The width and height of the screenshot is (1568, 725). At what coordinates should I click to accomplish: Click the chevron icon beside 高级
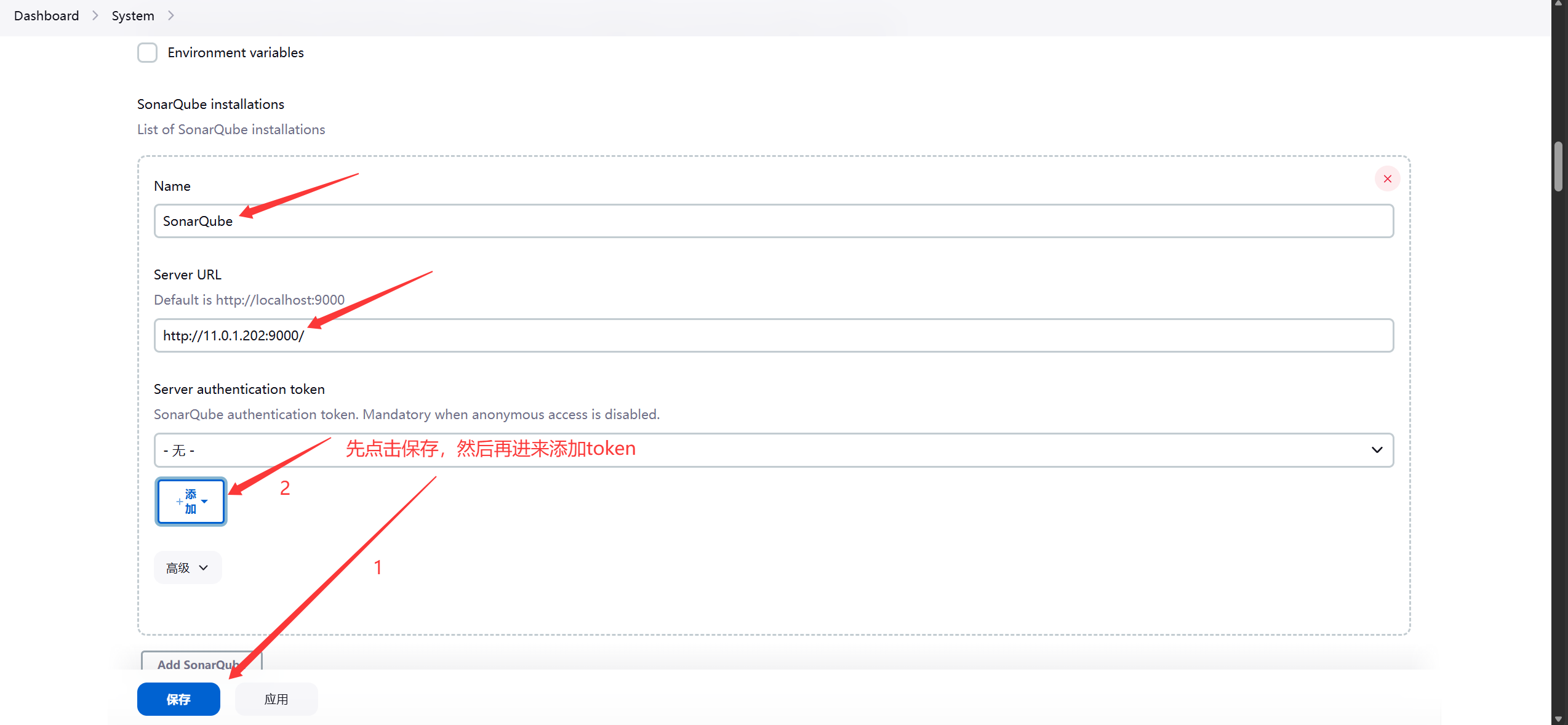[204, 568]
